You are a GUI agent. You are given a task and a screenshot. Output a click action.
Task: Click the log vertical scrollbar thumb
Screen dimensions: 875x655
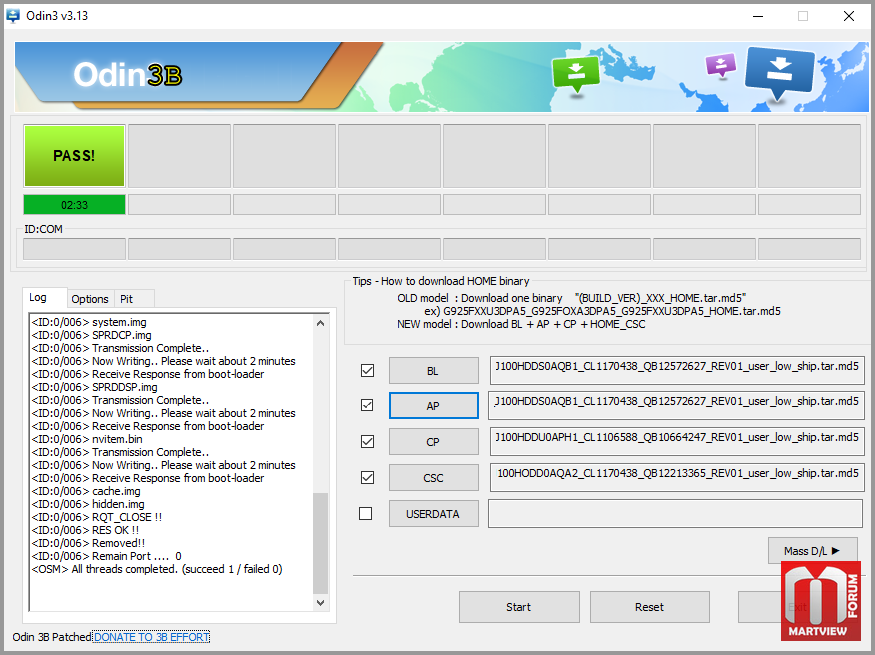[320, 543]
